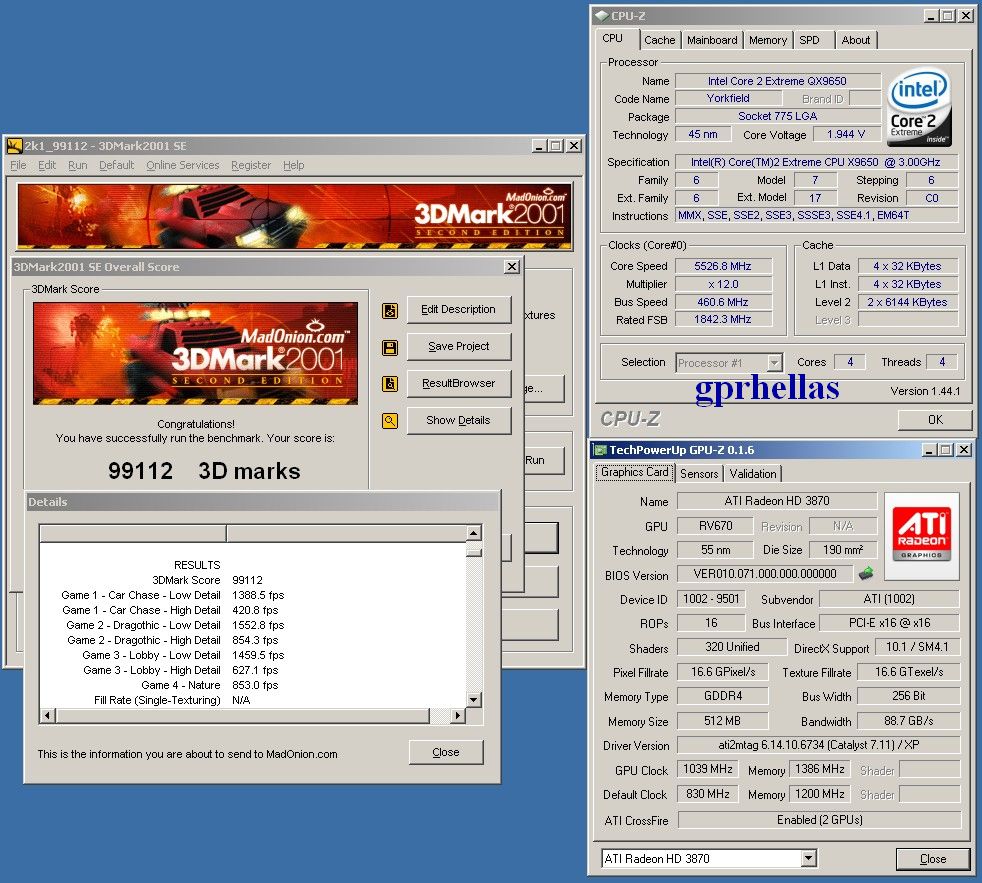The height and width of the screenshot is (883, 982).
Task: Click the Driver Version field in GPU-Z
Action: pos(819,745)
